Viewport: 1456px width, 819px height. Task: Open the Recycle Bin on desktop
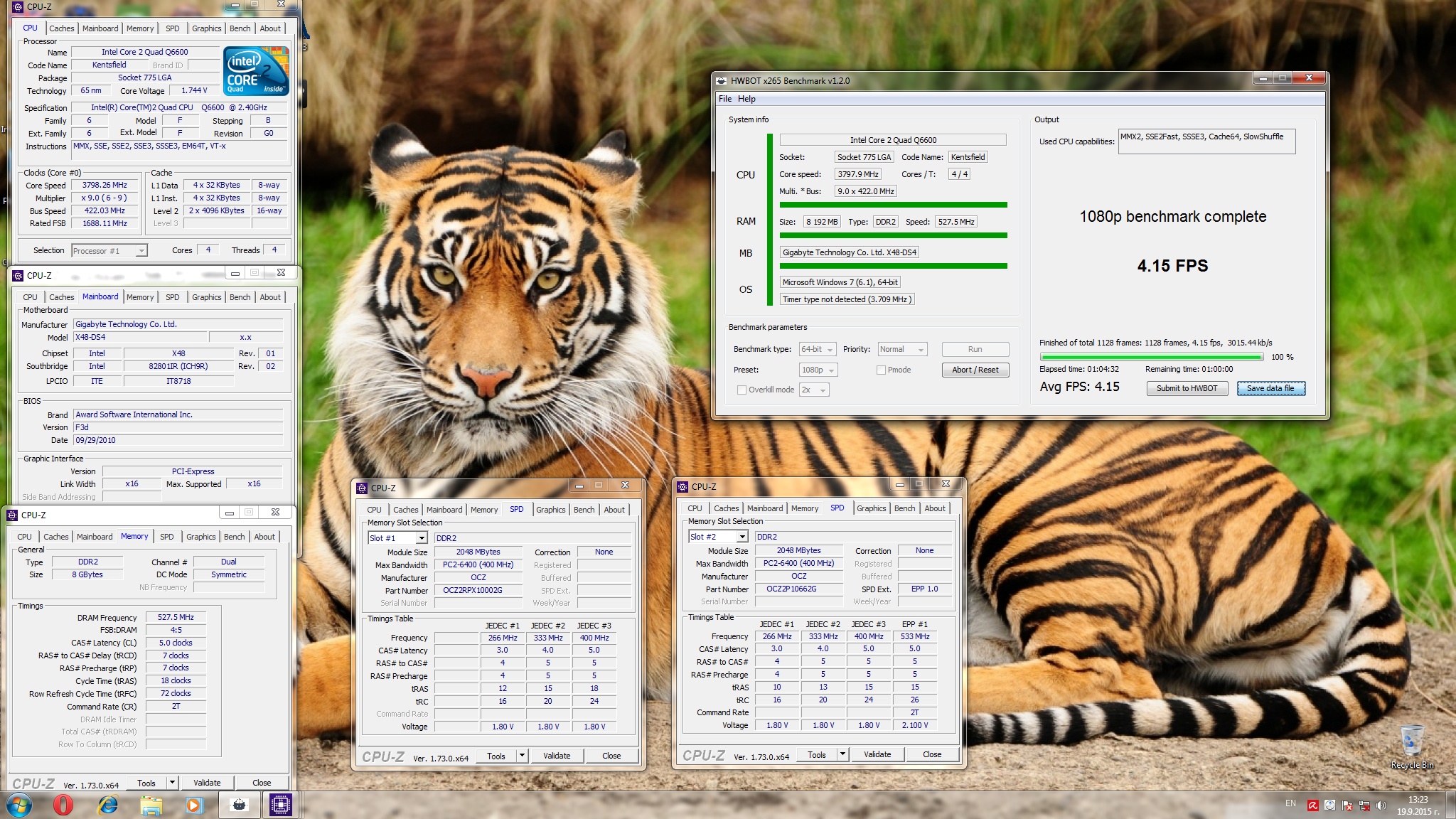(x=1412, y=746)
